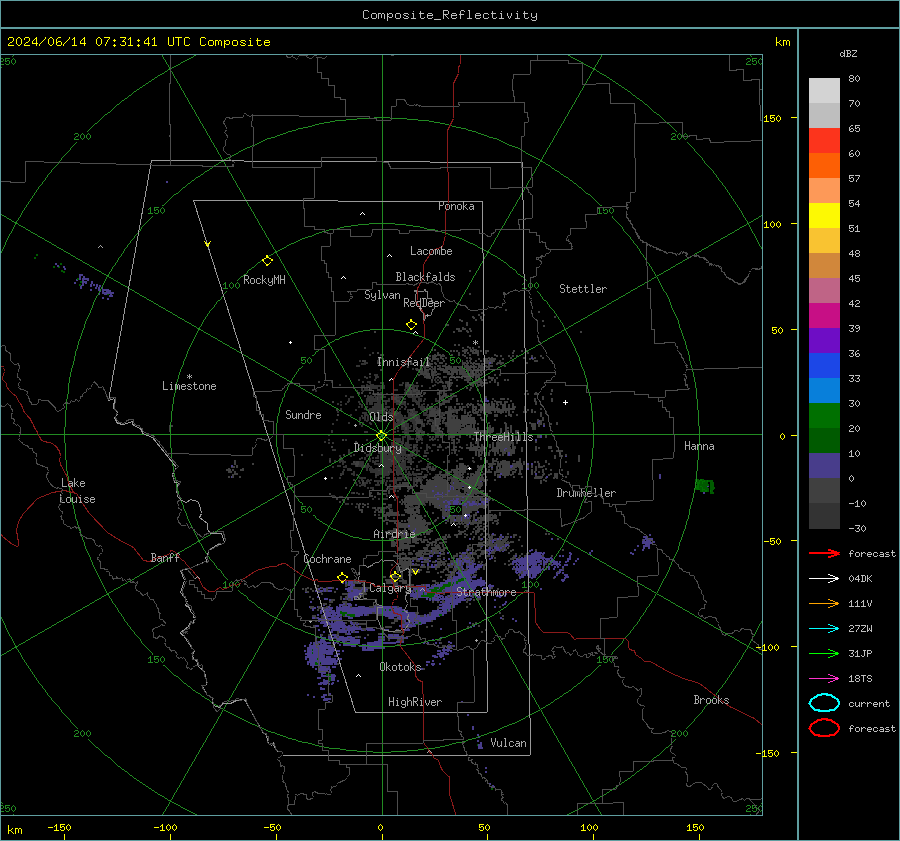Click the ThreeHills town label
The width and height of the screenshot is (900, 841).
click(x=503, y=437)
